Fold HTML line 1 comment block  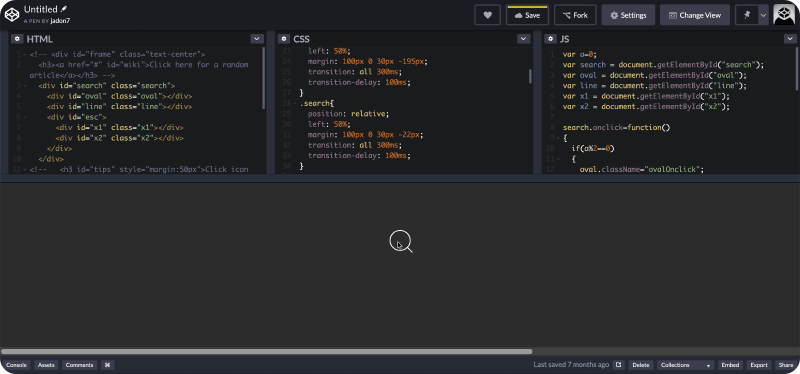25,54
